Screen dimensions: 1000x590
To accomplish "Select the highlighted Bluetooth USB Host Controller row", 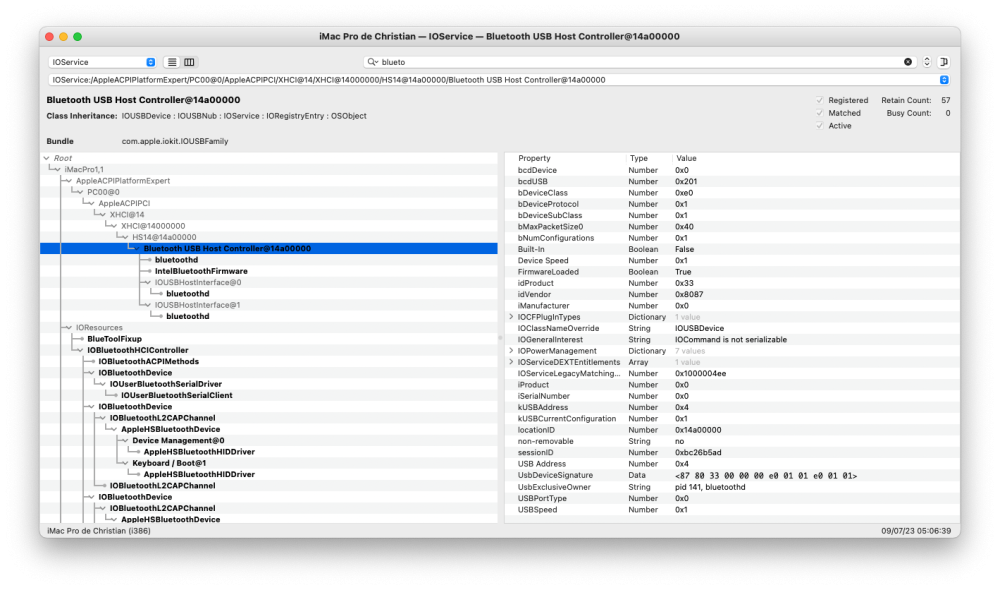I will pos(268,249).
